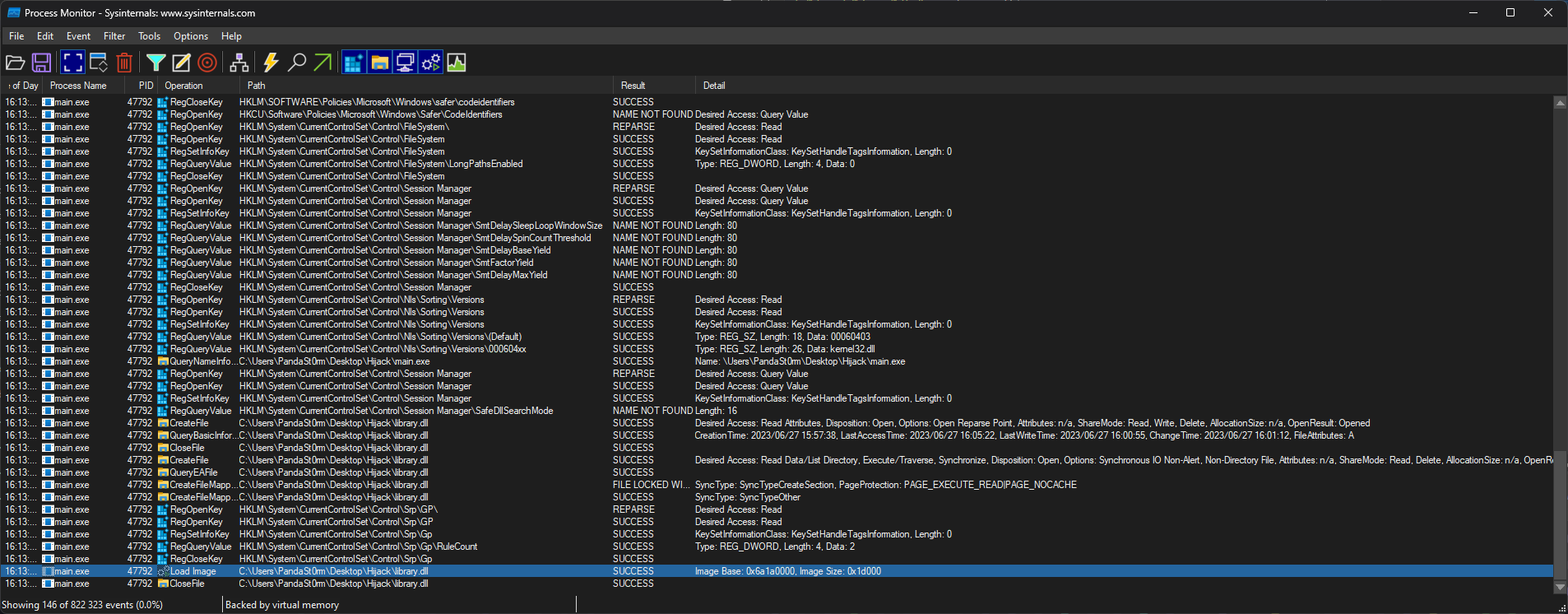Viewport: 1568px width, 614px height.
Task: Toggle Show Process and Thread Activity
Action: 430,63
